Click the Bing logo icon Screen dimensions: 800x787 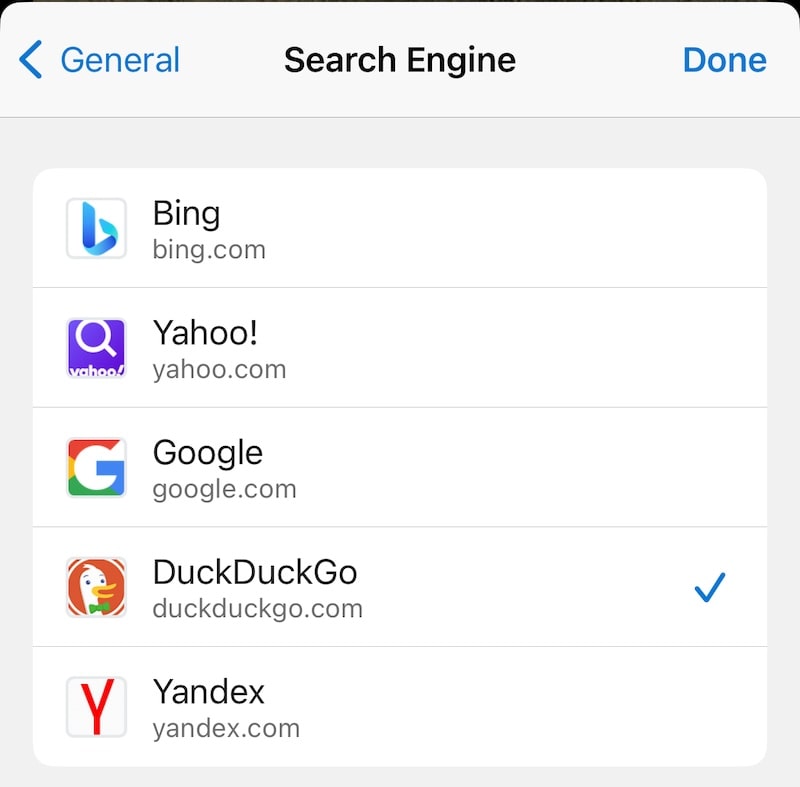click(96, 228)
